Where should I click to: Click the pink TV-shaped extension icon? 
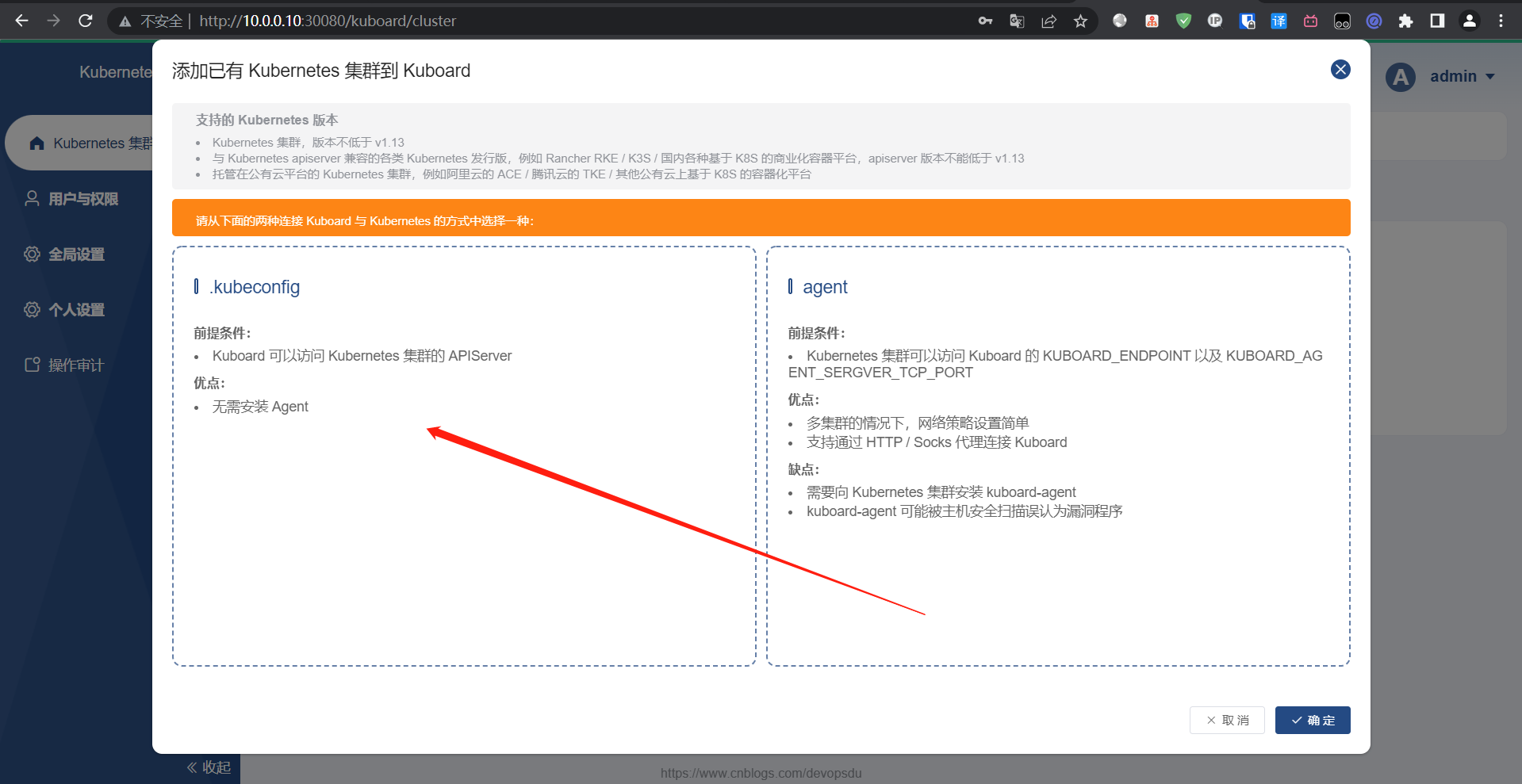click(1310, 21)
